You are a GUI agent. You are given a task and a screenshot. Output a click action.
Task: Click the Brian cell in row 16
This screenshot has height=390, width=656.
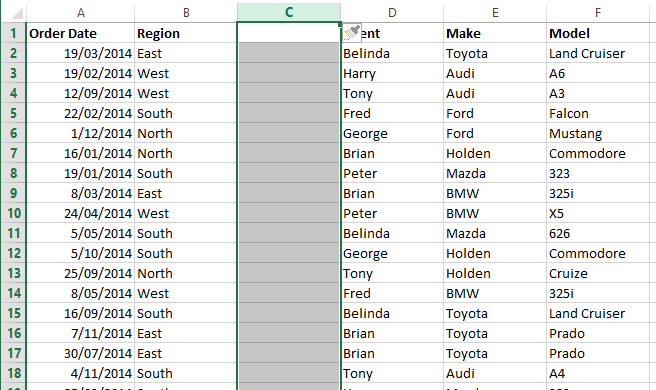(392, 333)
